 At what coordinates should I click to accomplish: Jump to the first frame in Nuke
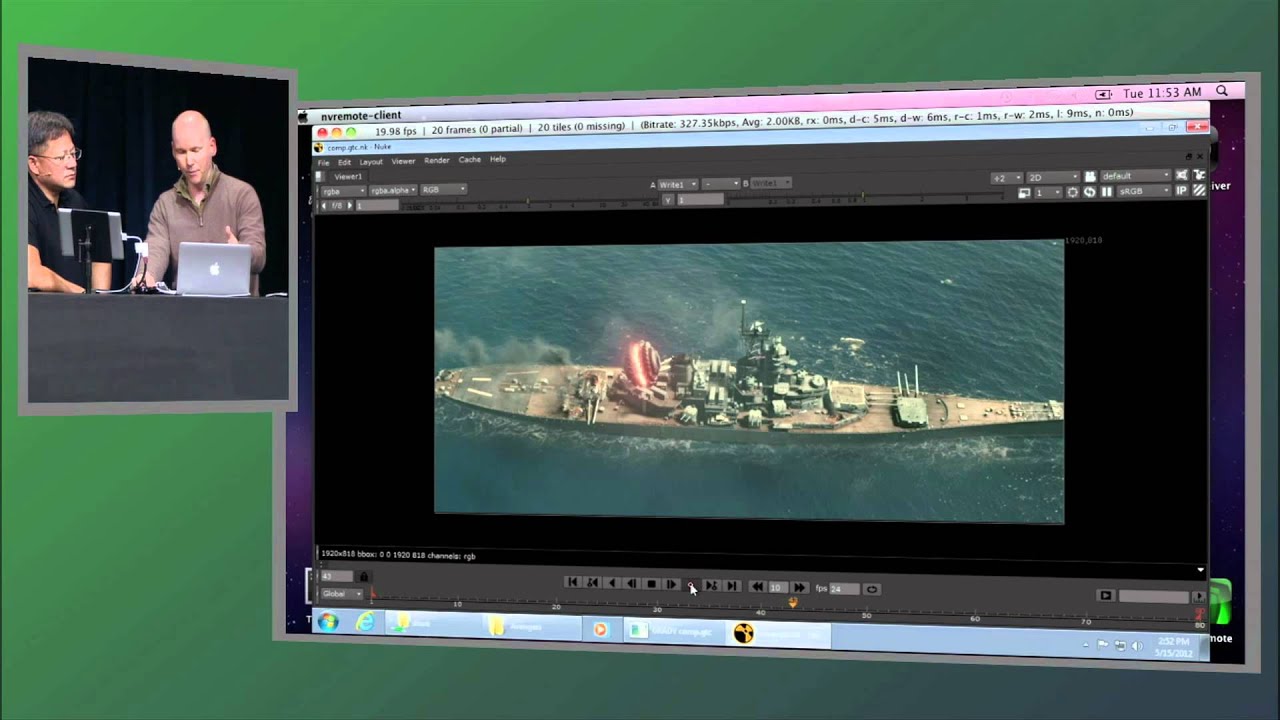572,583
